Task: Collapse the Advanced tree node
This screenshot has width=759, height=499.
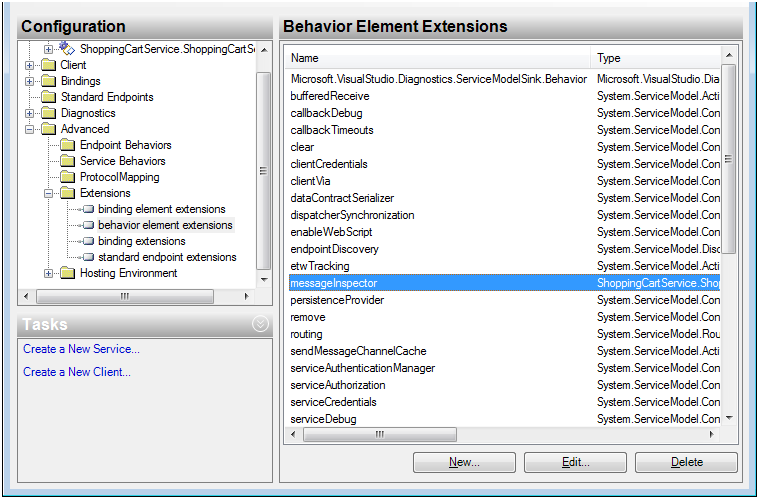Action: (30, 129)
